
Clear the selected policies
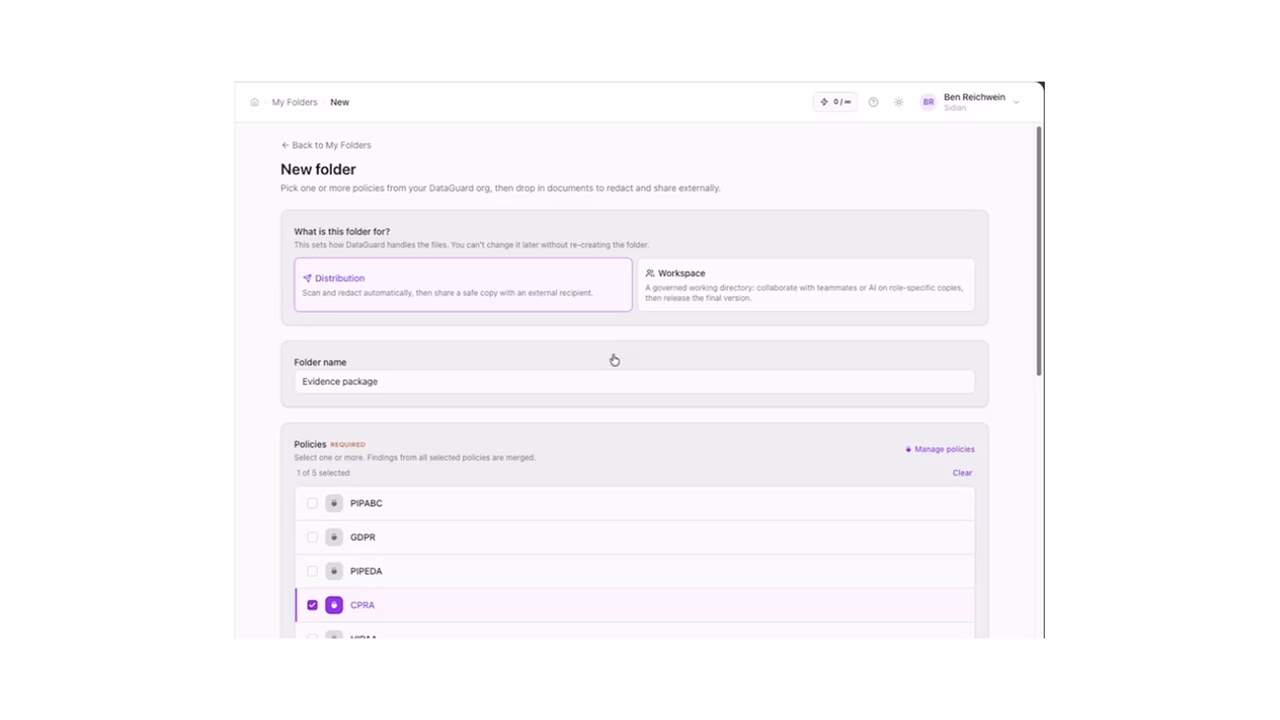(x=962, y=473)
